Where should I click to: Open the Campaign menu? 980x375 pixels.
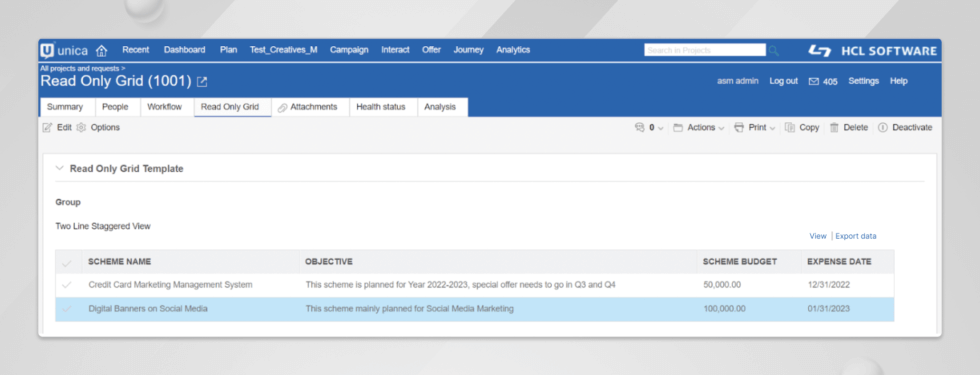(x=349, y=50)
